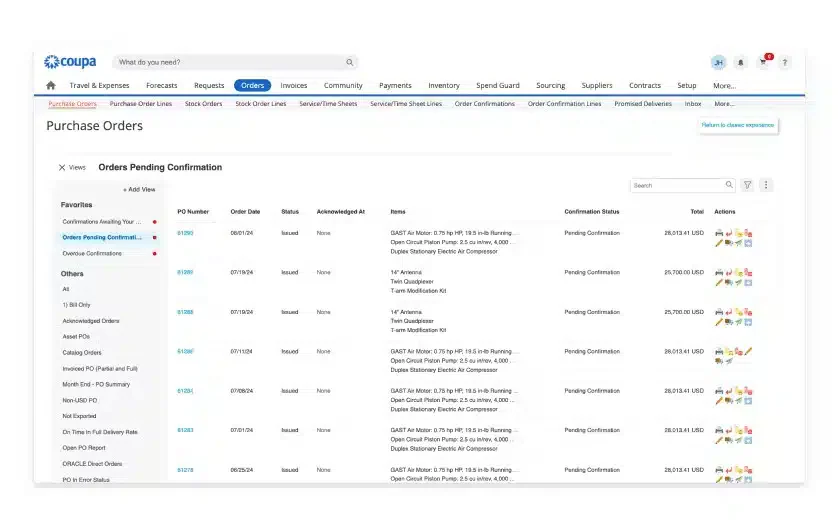The image size is (838, 531).
Task: Switch to the Stock Orders tab
Action: tap(204, 104)
